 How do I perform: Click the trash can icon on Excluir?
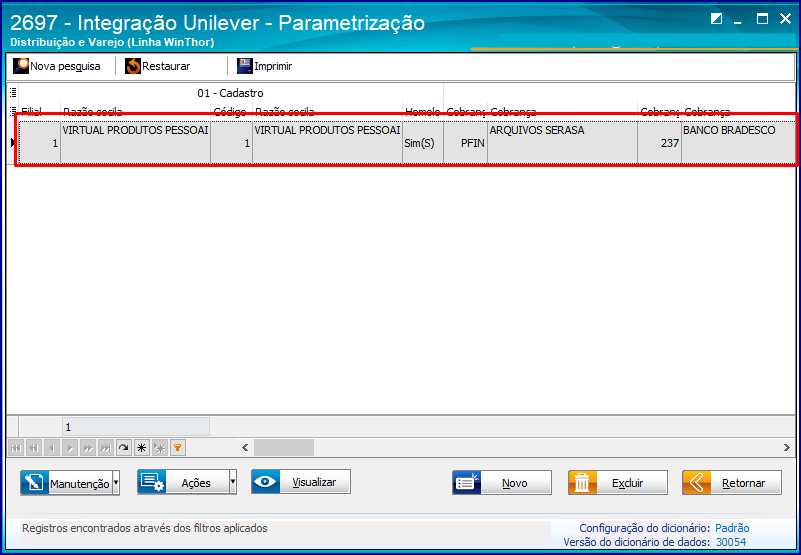(582, 482)
